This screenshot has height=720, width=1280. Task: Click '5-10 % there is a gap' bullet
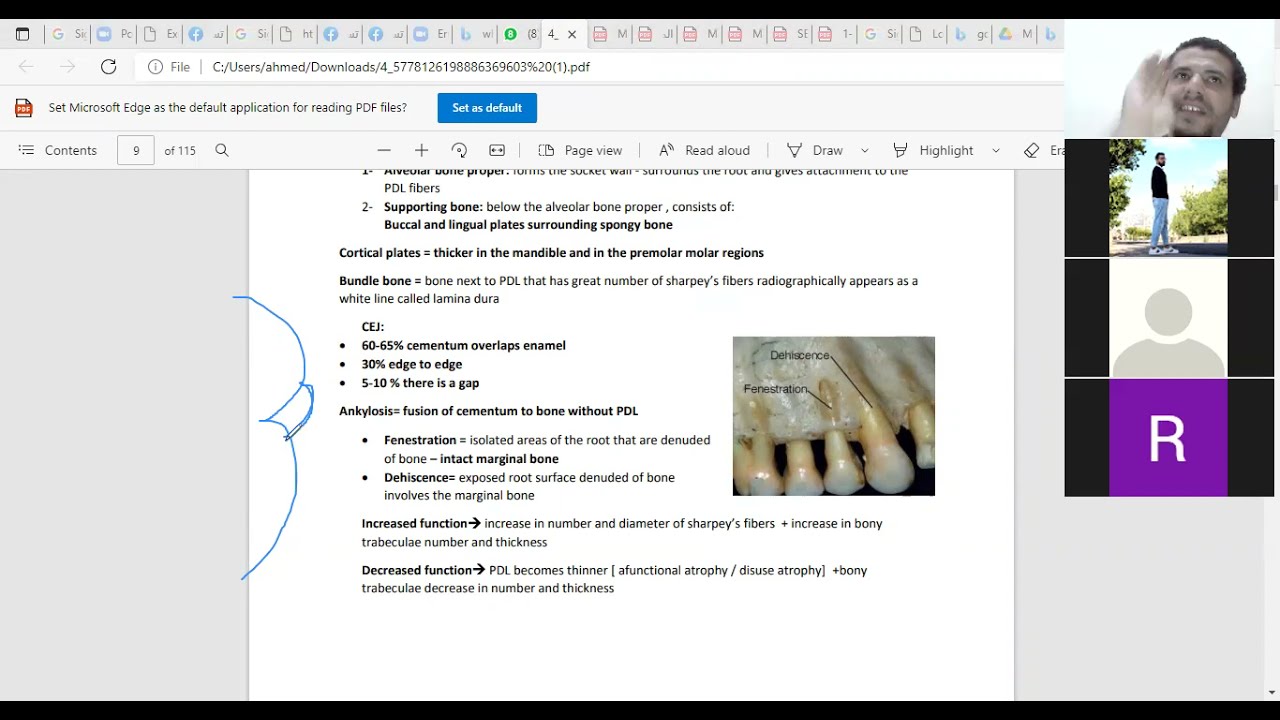pyautogui.click(x=420, y=383)
